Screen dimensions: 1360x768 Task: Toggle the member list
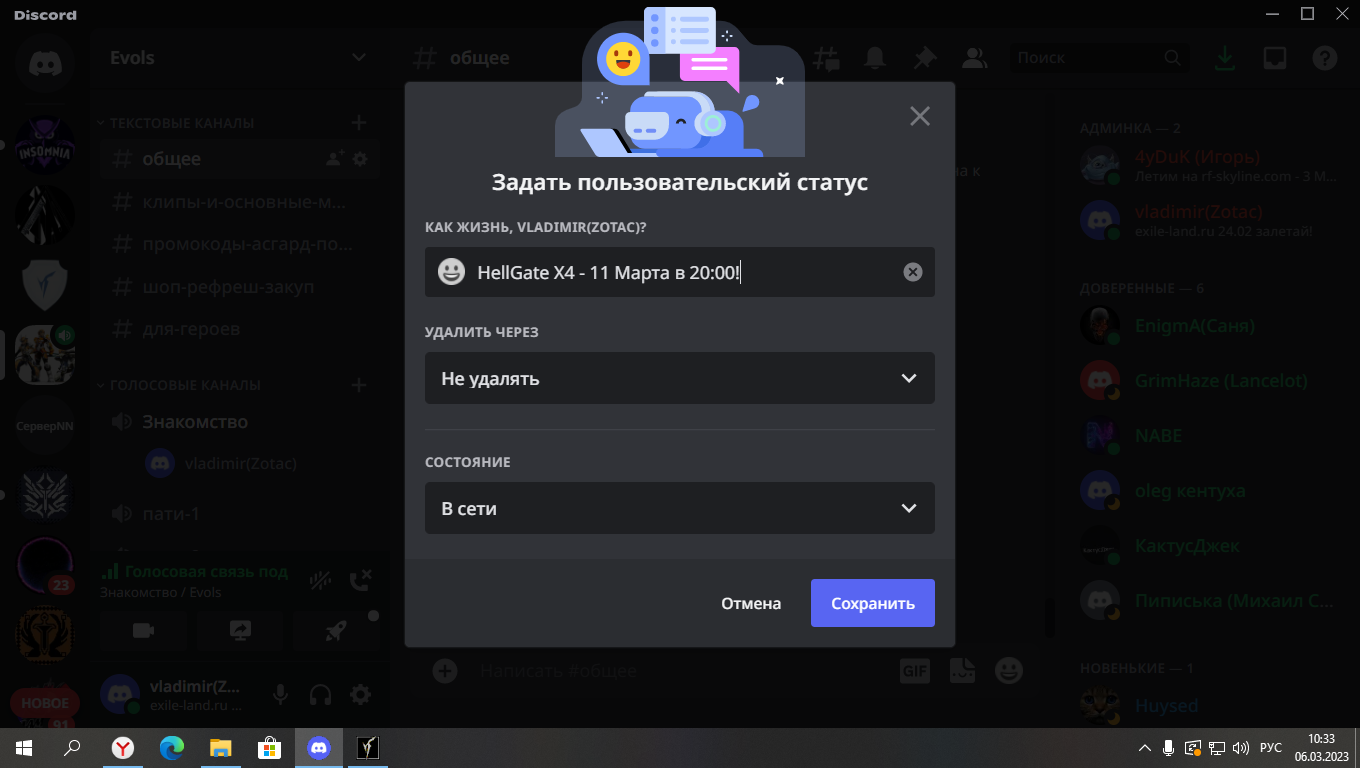pos(973,58)
